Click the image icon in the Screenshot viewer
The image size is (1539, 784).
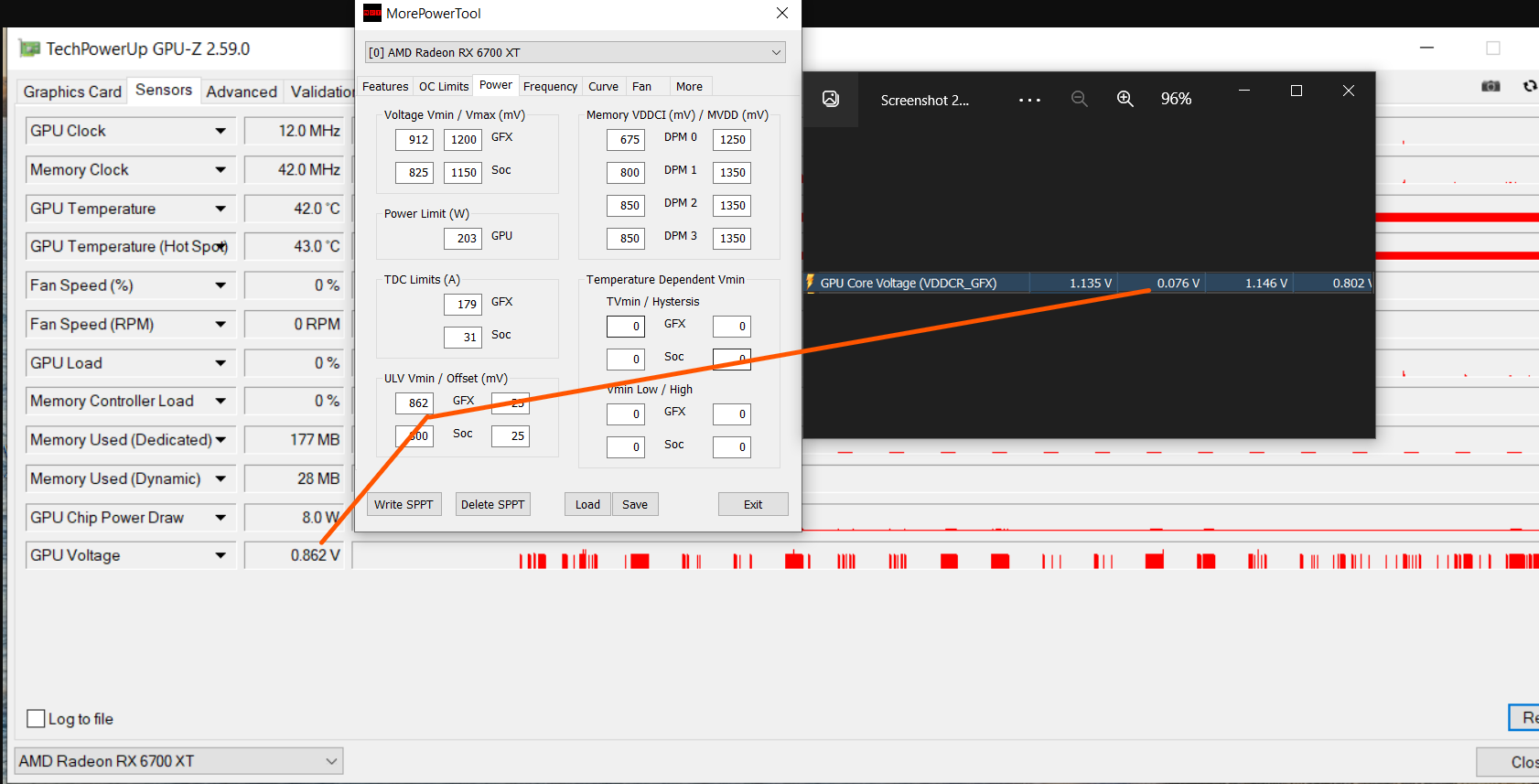point(831,99)
